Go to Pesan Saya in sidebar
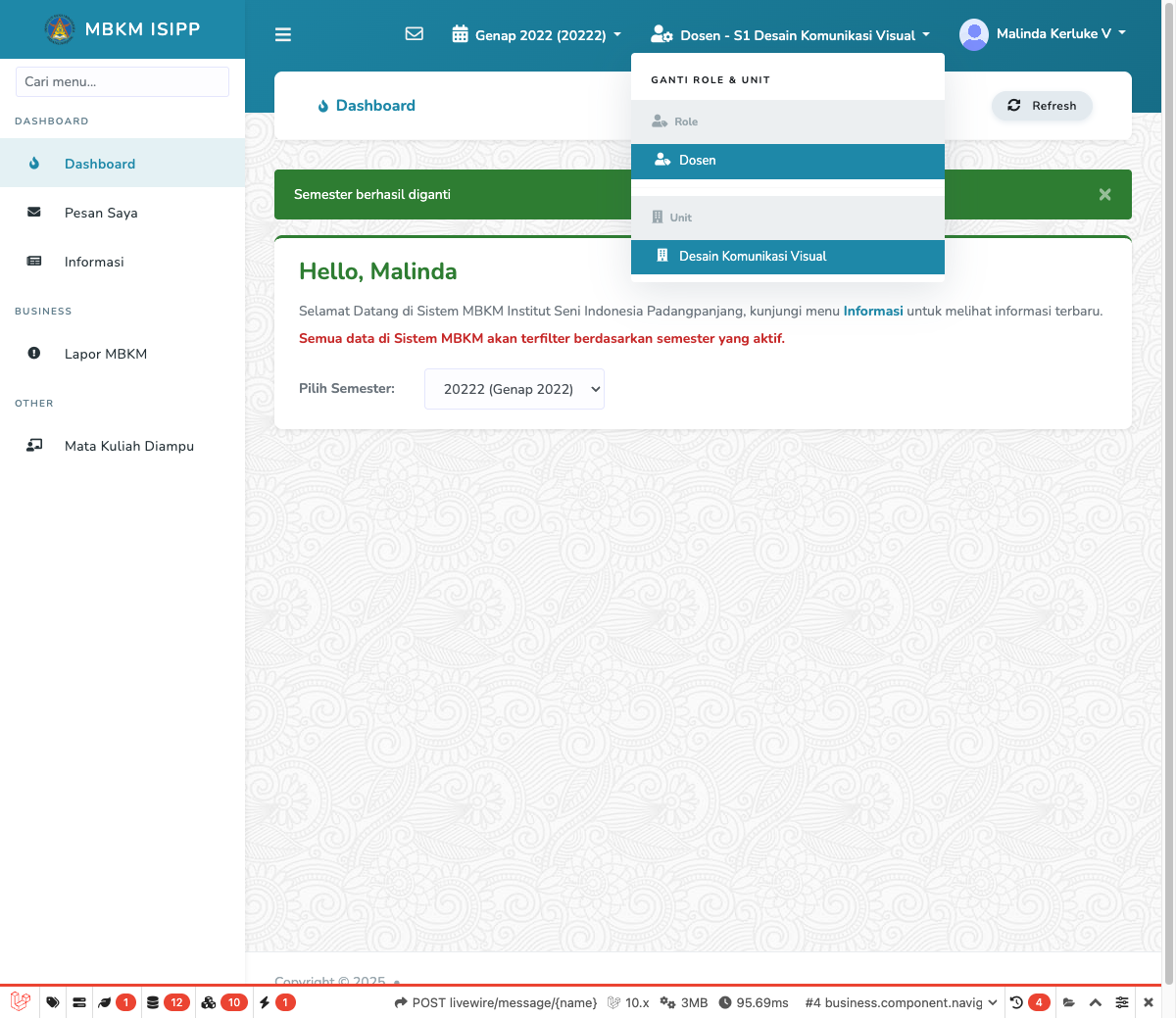The height and width of the screenshot is (1018, 1176). click(101, 213)
